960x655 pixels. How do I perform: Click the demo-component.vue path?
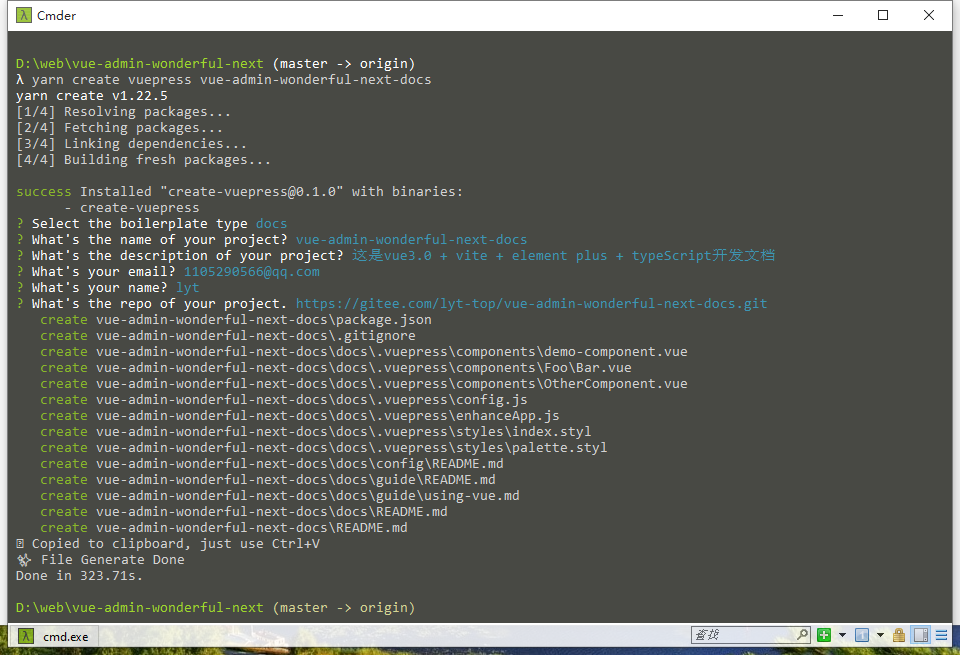click(x=392, y=352)
